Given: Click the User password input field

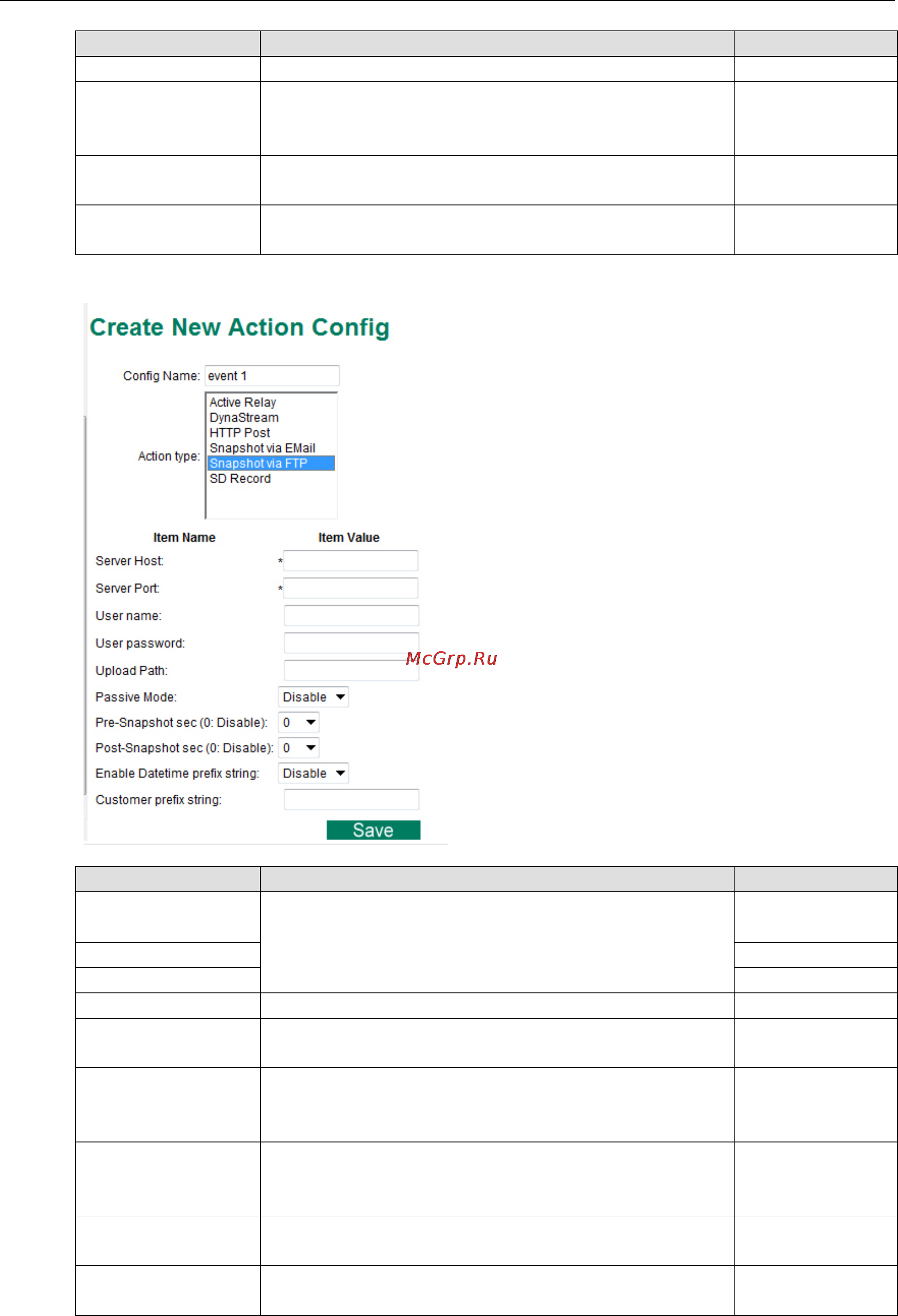Looking at the screenshot, I should click(351, 643).
